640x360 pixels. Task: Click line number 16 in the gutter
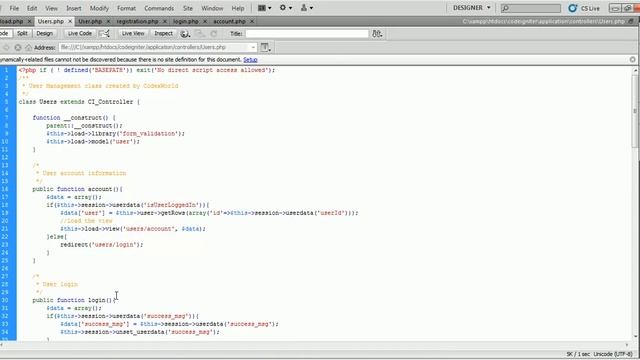4,189
